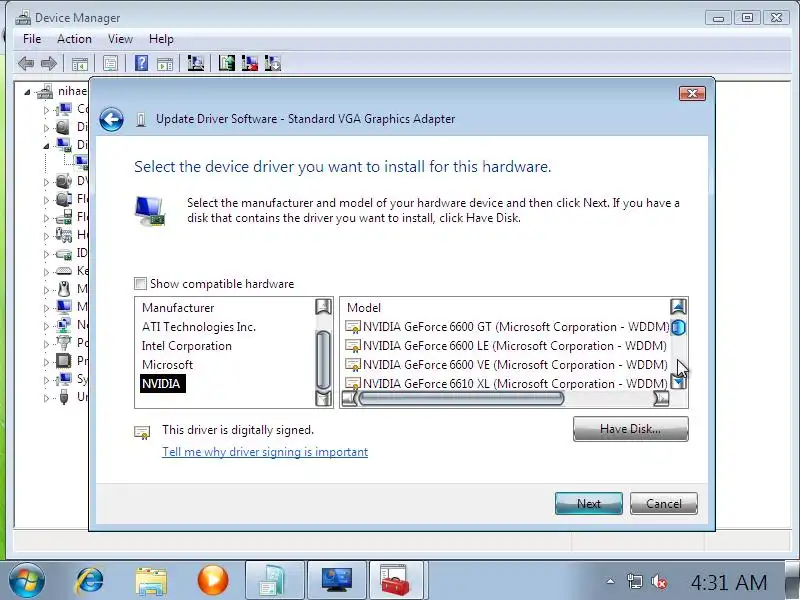The width and height of the screenshot is (800, 600).
Task: Open the Windows Start menu
Action: click(x=27, y=580)
